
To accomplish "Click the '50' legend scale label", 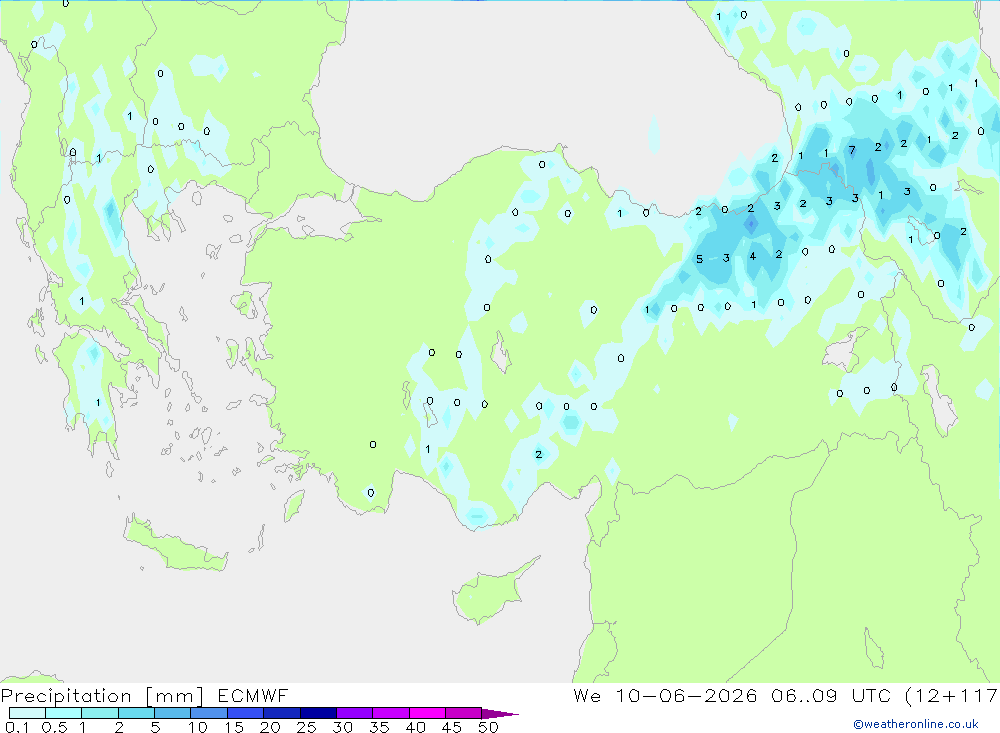I will tap(488, 727).
